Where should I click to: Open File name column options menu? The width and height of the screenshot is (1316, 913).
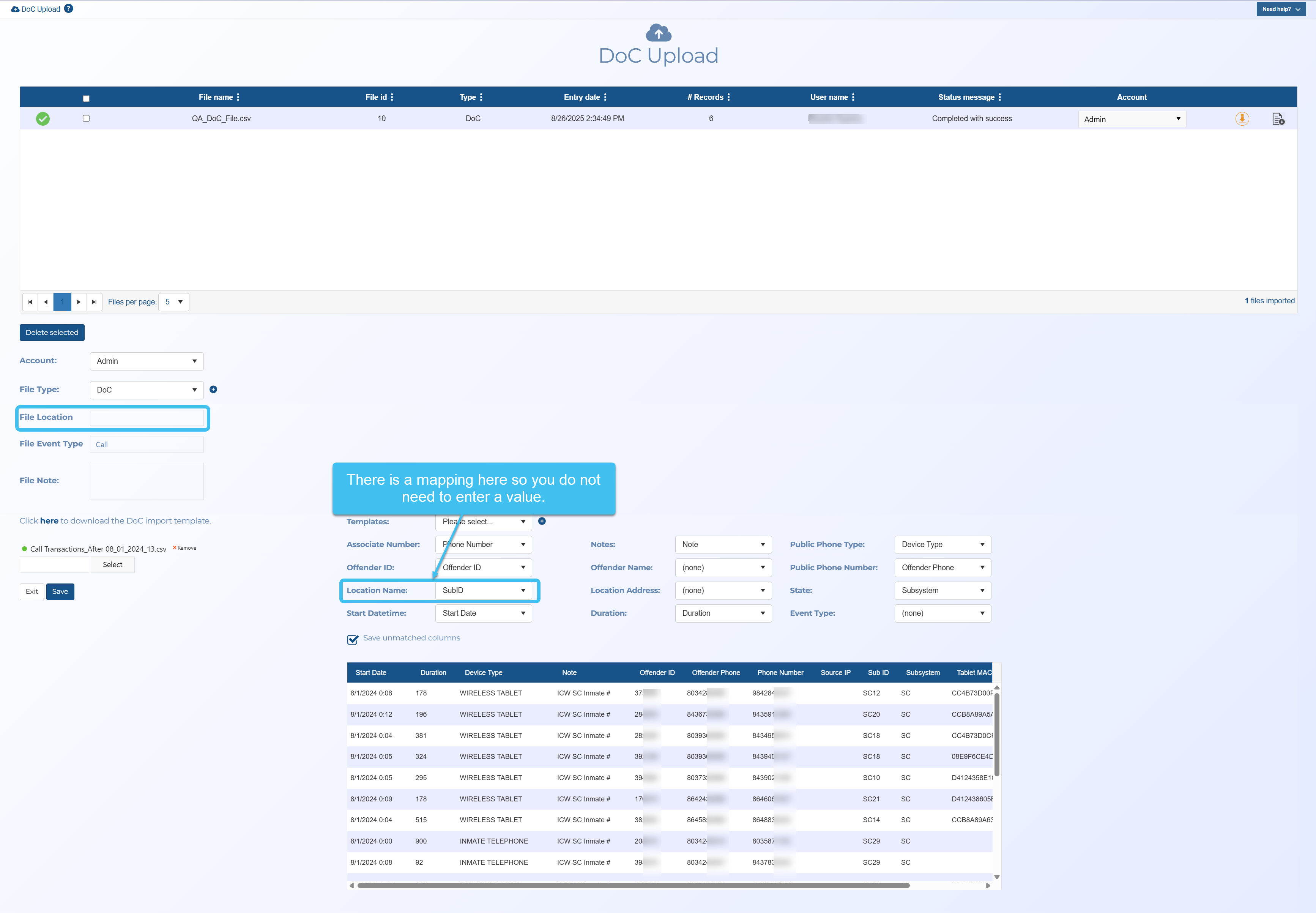pyautogui.click(x=238, y=97)
